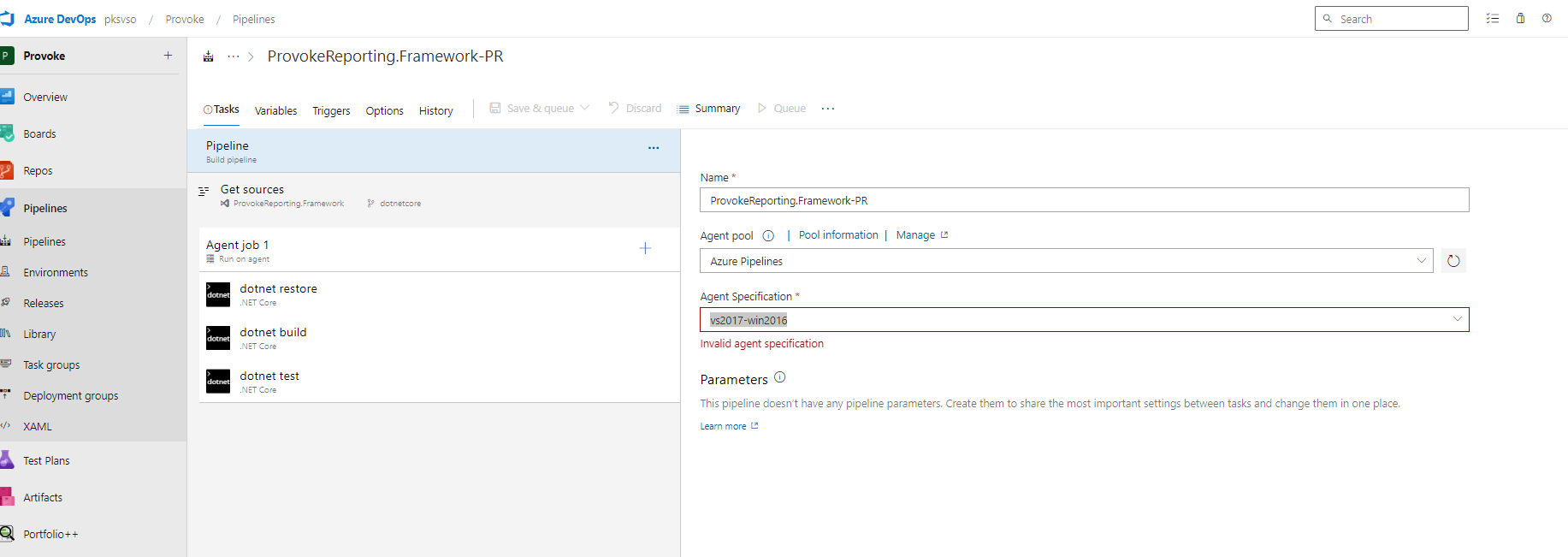
Task: Open the Pipeline more options ellipsis
Action: pos(654,148)
